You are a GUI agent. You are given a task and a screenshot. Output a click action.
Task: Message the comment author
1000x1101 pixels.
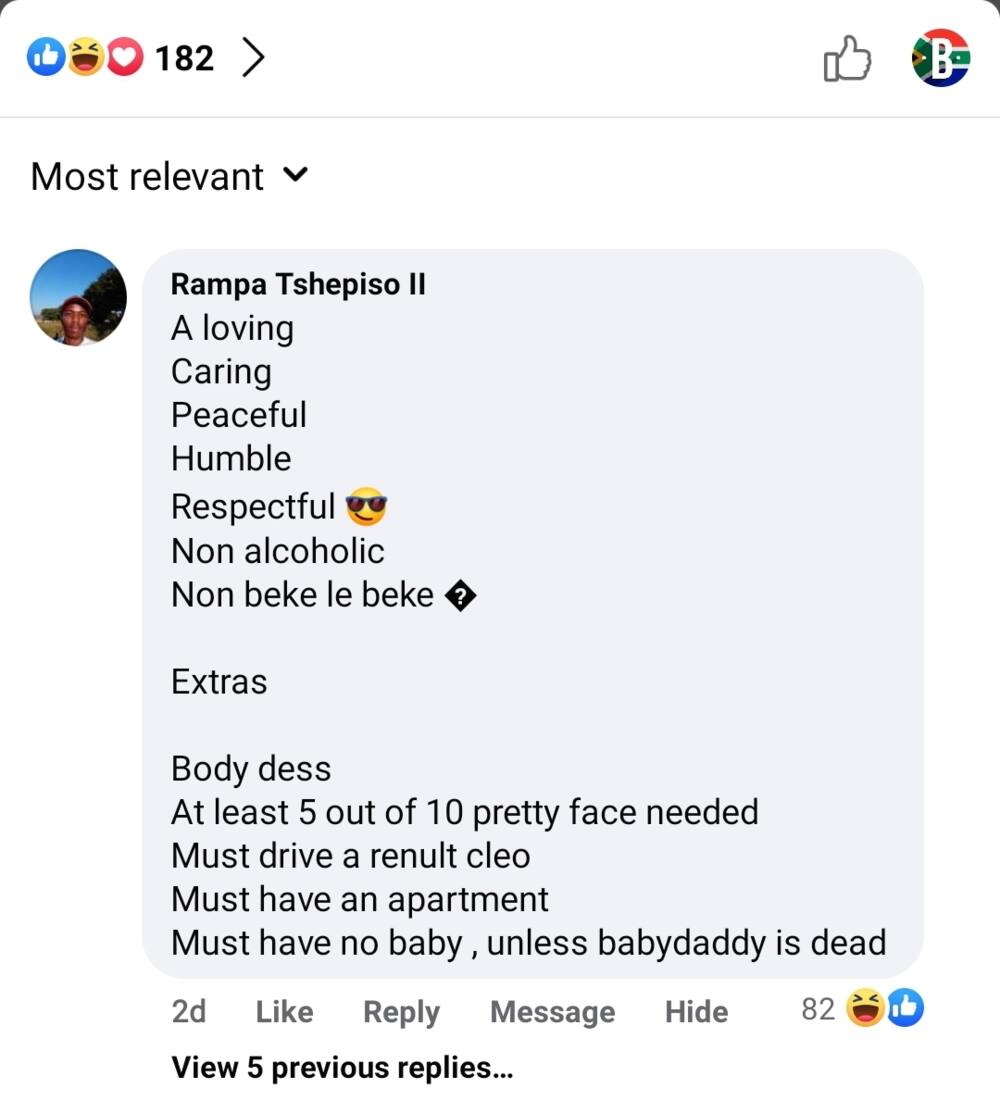(552, 1013)
